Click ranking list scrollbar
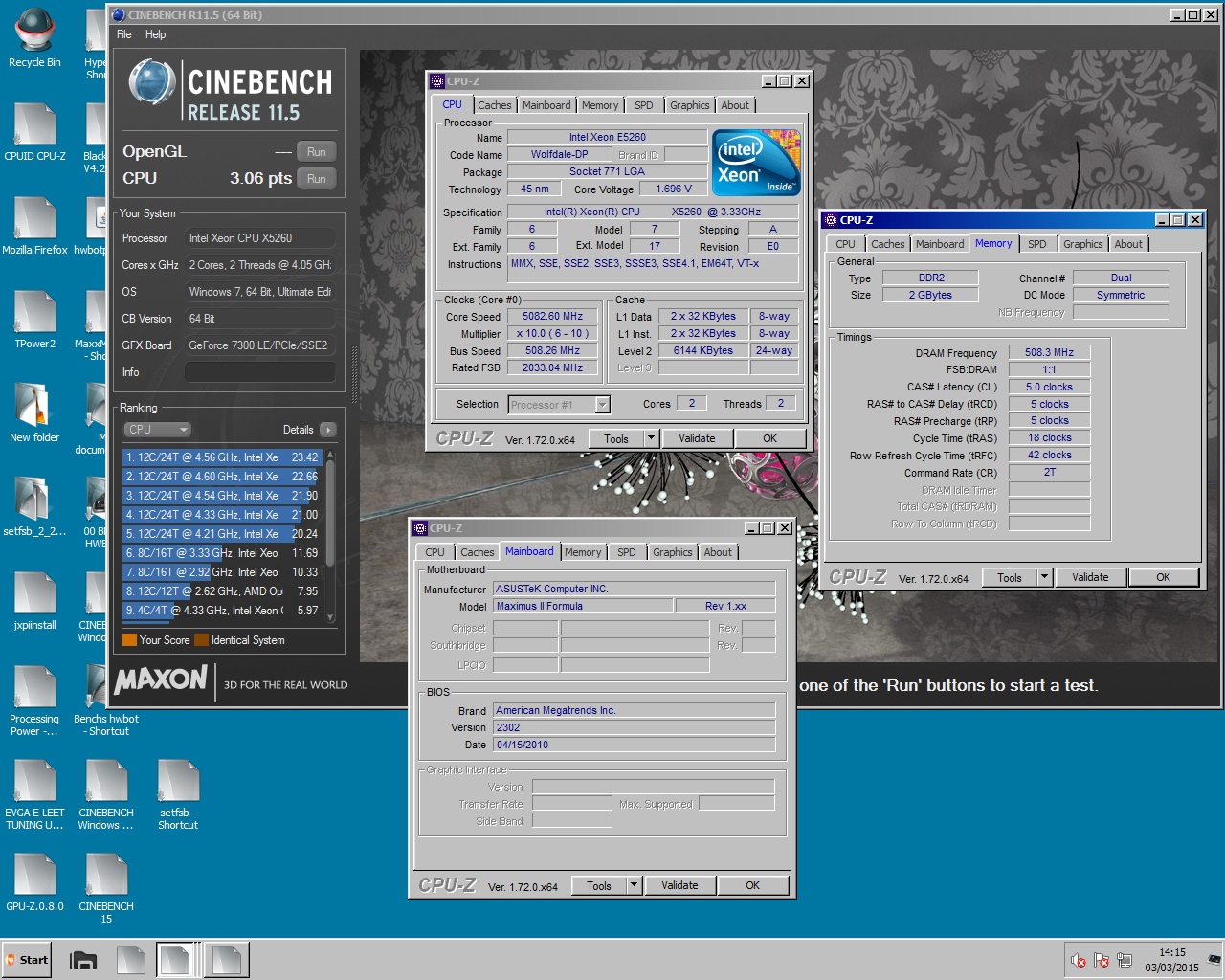The image size is (1225, 980). pos(330,536)
